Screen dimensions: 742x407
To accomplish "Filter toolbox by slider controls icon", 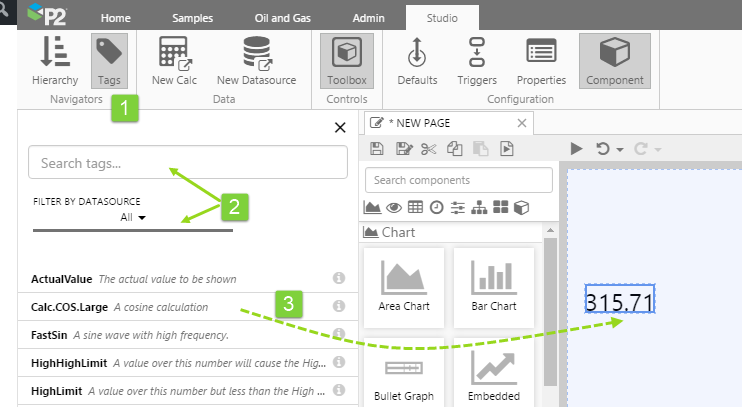I will point(458,207).
